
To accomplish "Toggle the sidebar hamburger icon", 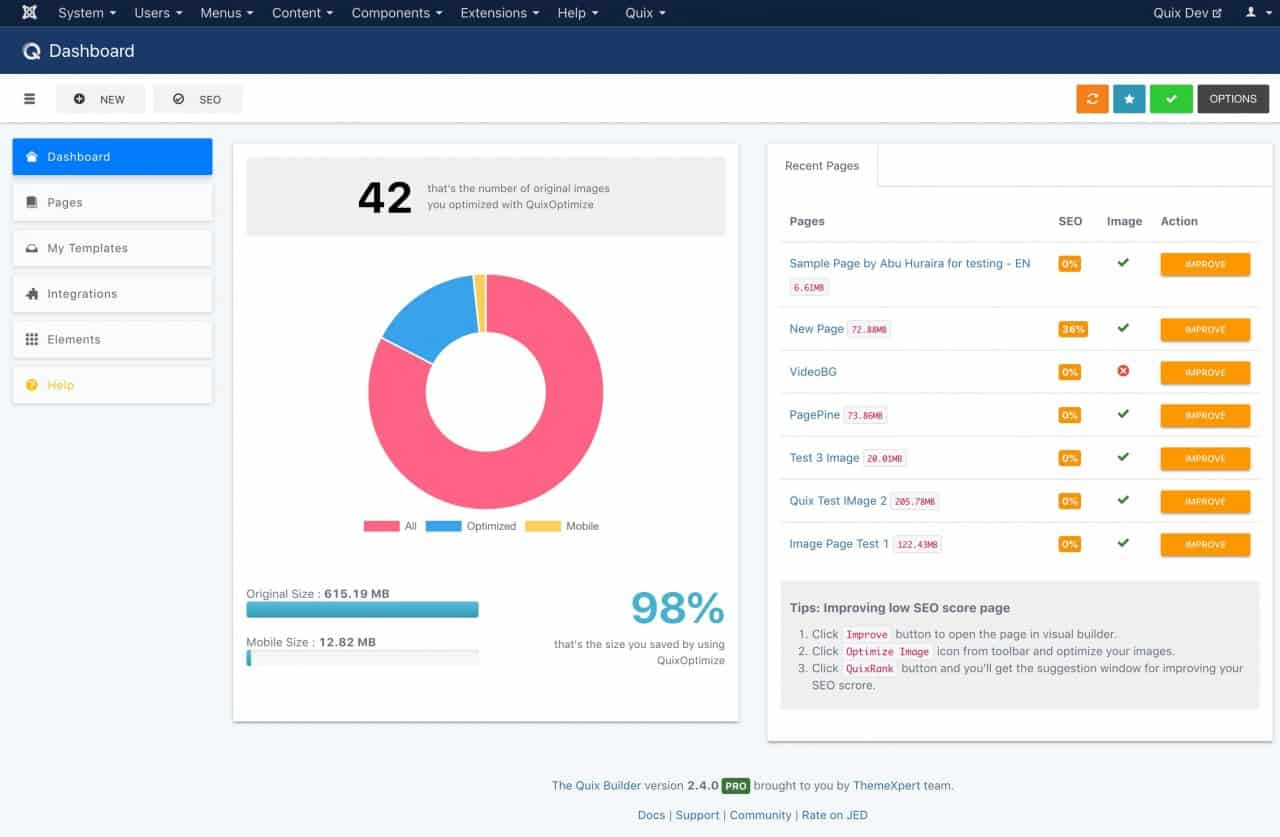I will 30,99.
